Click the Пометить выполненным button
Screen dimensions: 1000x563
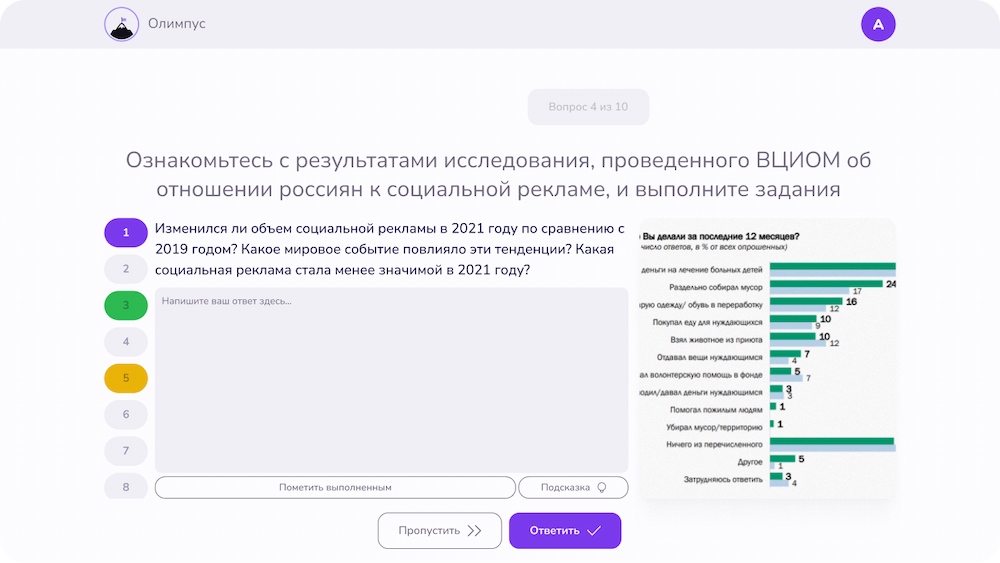335,488
